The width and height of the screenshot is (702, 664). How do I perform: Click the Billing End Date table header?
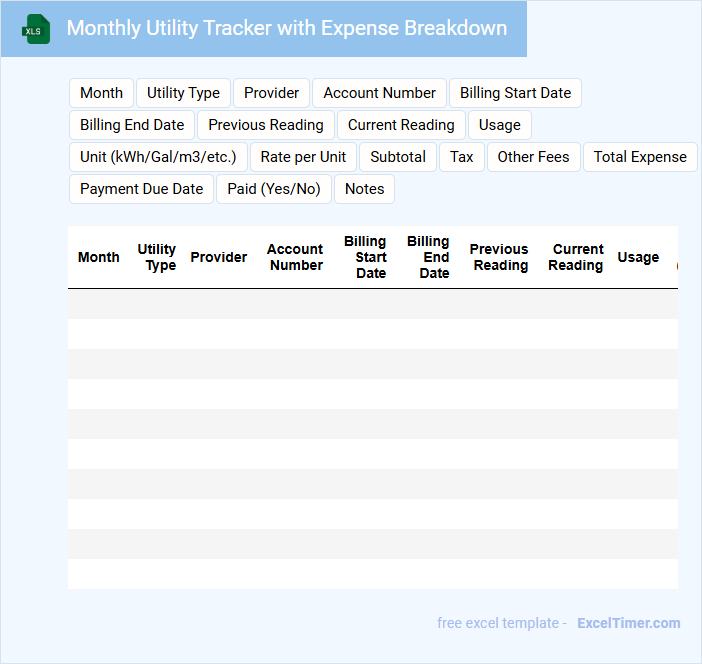(x=428, y=257)
